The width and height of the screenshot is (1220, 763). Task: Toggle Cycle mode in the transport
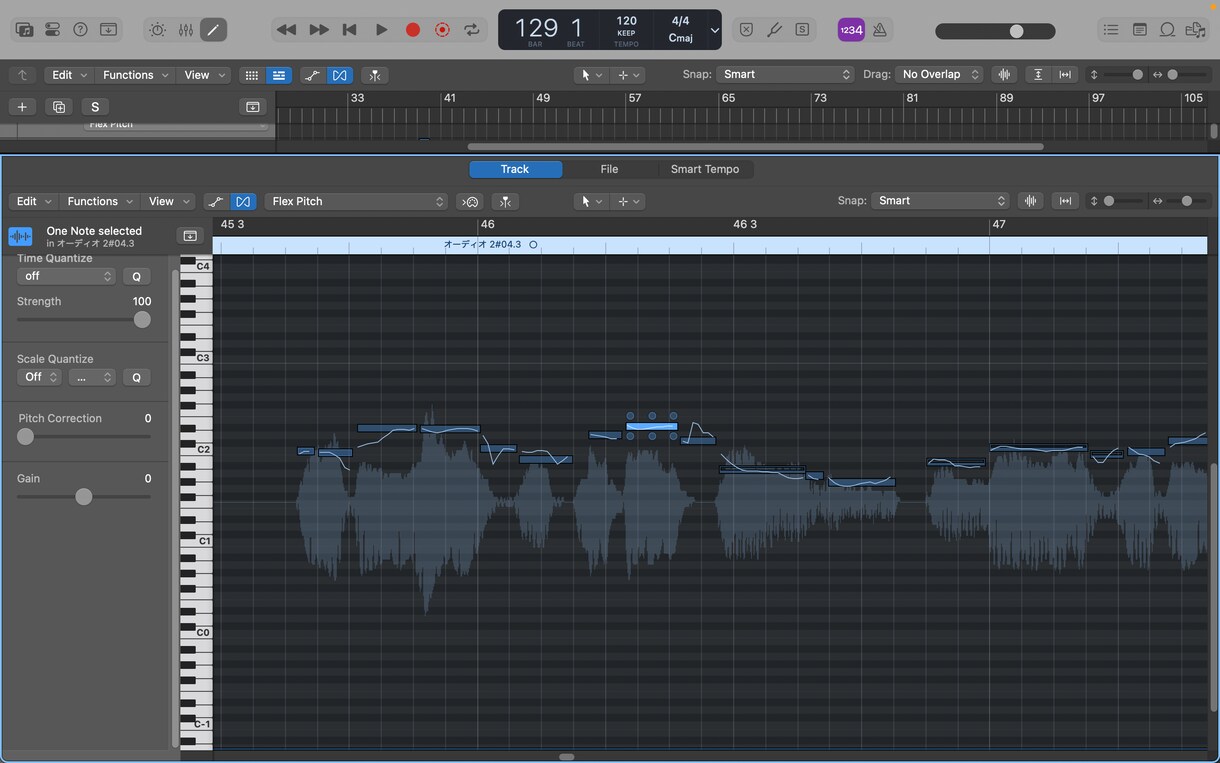click(x=472, y=30)
